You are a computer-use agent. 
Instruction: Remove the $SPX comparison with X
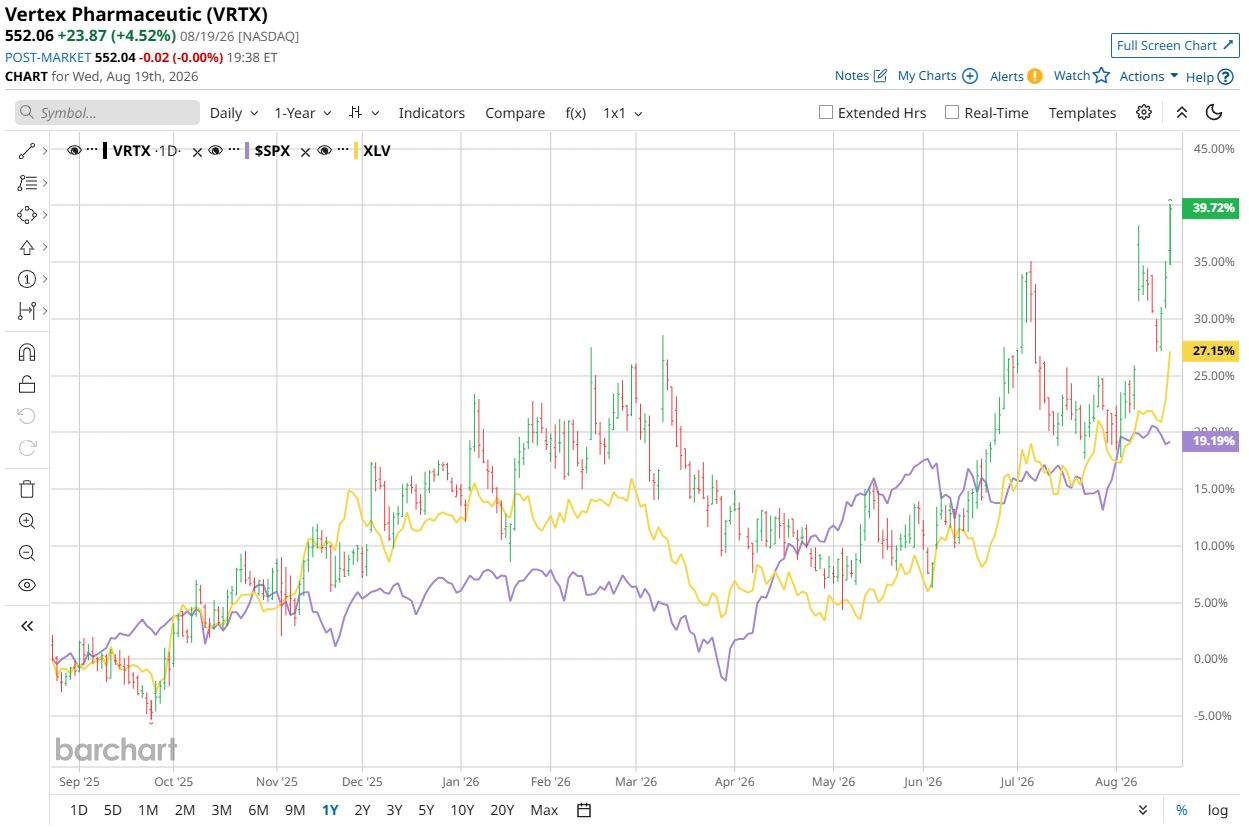197,152
